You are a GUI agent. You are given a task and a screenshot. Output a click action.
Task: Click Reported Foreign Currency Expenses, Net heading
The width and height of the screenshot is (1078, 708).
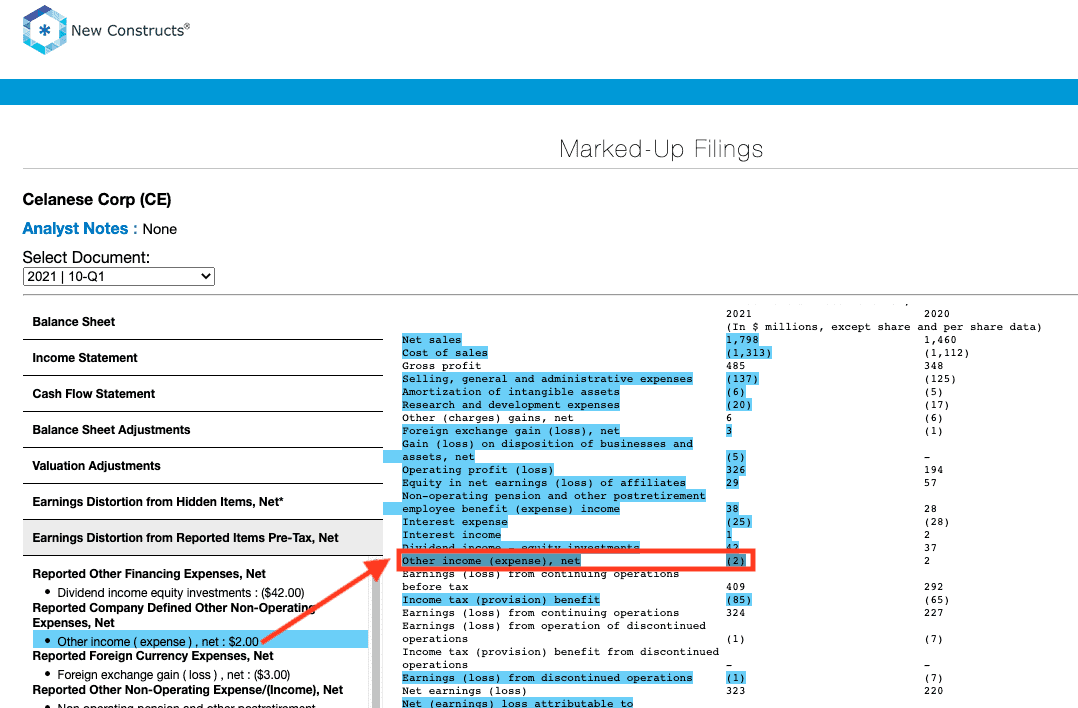pyautogui.click(x=153, y=656)
